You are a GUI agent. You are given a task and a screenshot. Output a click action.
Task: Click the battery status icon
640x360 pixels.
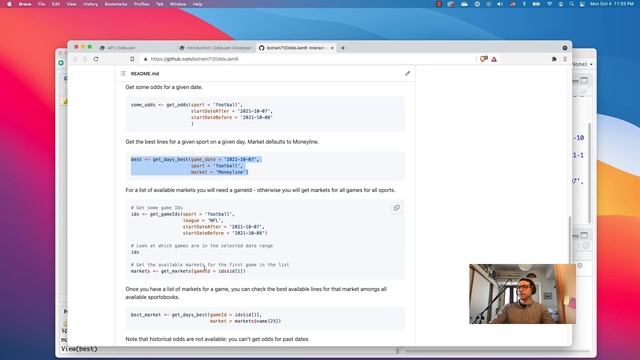click(536, 4)
